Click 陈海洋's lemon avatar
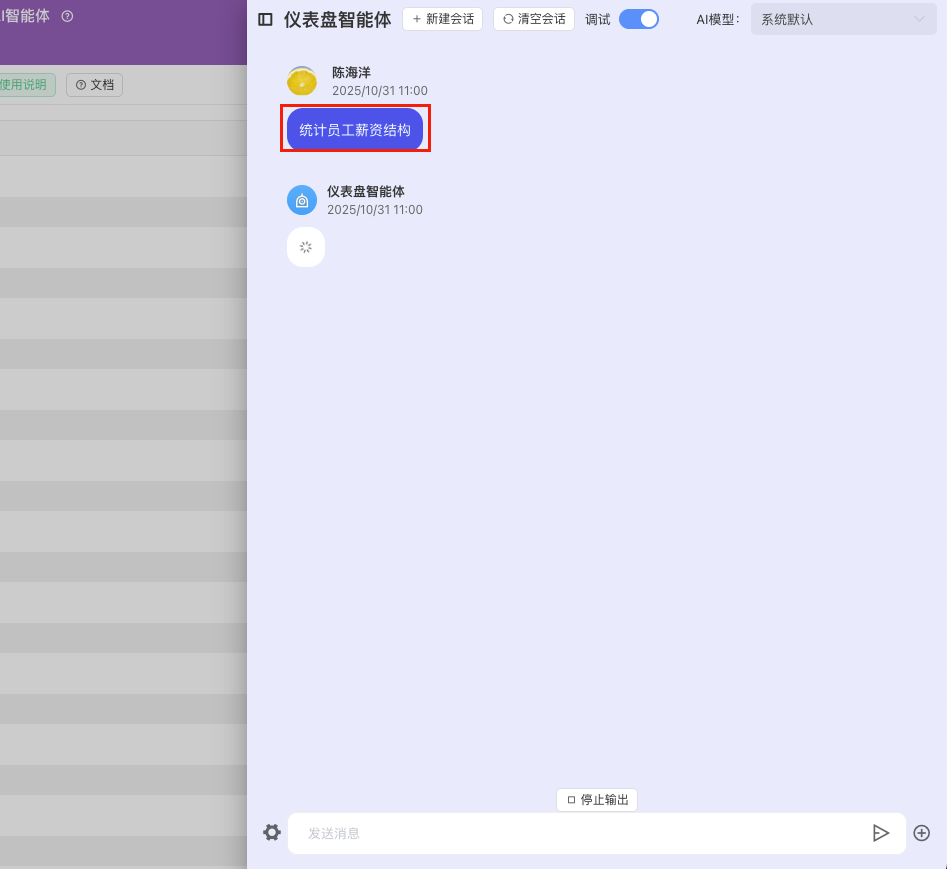Image resolution: width=947 pixels, height=869 pixels. [303, 81]
